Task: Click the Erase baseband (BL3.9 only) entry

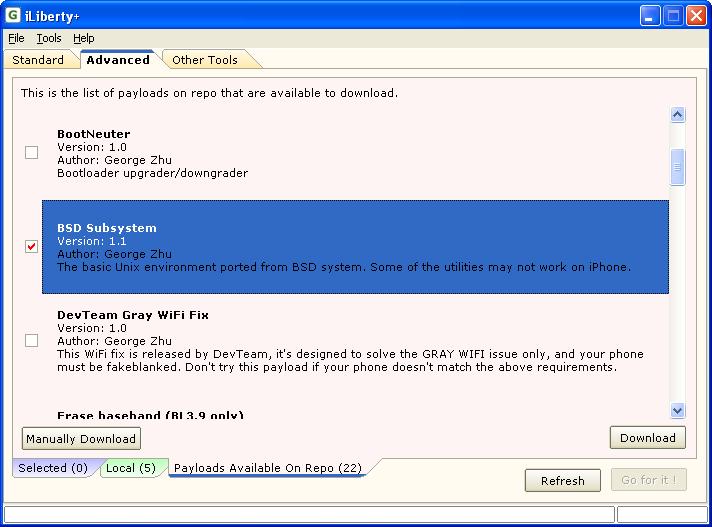Action: point(150,415)
